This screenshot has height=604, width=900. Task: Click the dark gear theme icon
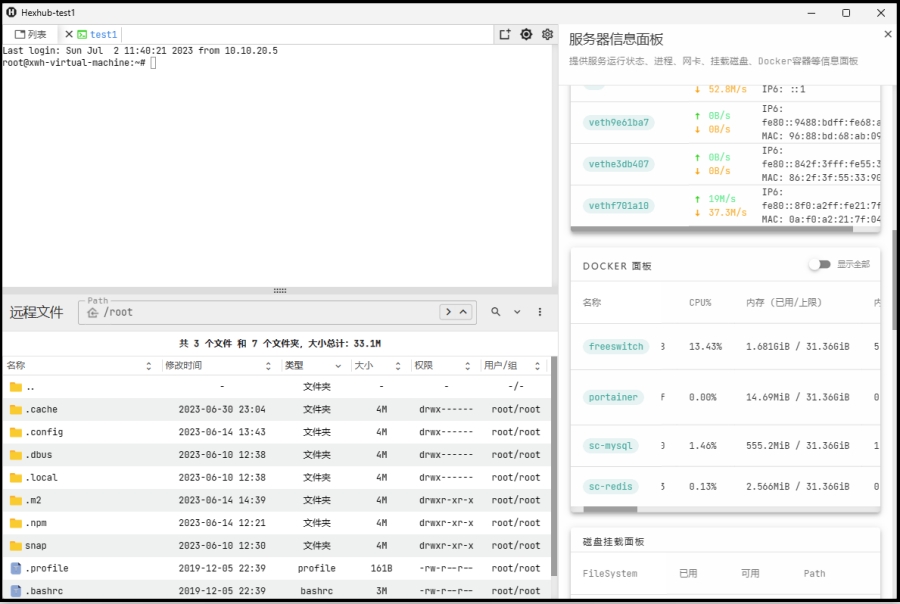tap(526, 34)
